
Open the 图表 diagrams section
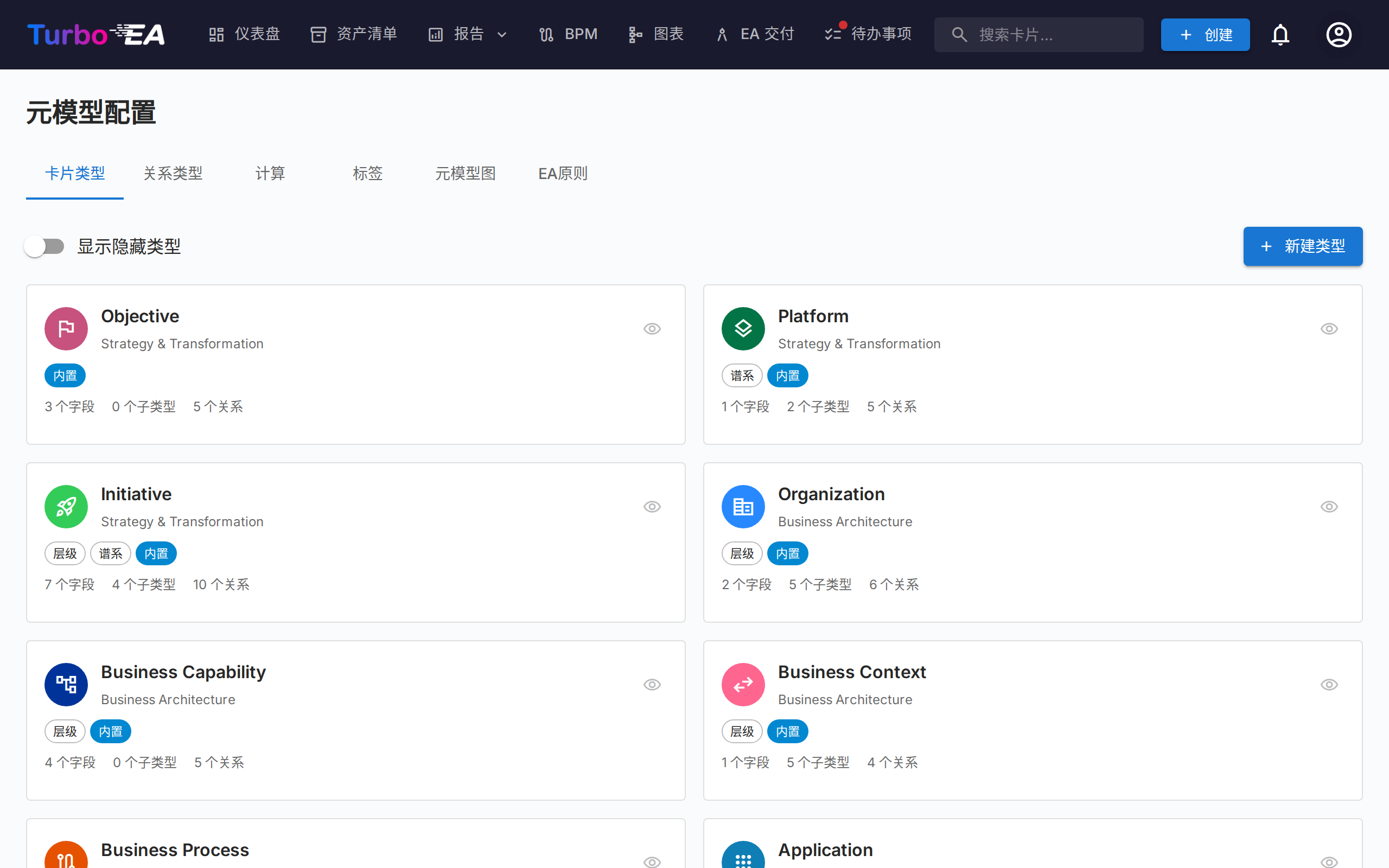655,34
